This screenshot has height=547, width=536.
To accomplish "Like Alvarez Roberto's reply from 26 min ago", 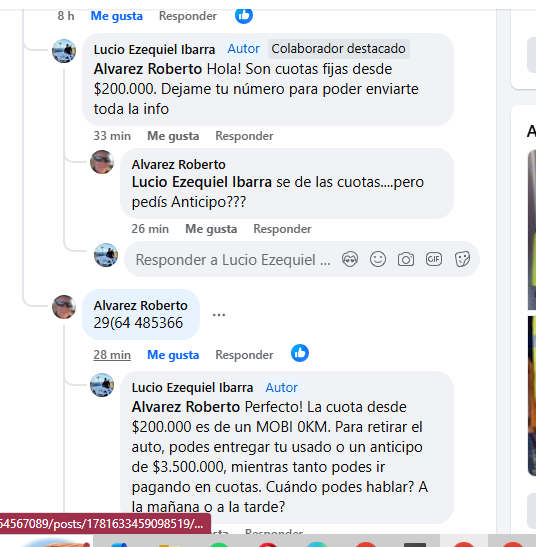I will pyautogui.click(x=211, y=229).
